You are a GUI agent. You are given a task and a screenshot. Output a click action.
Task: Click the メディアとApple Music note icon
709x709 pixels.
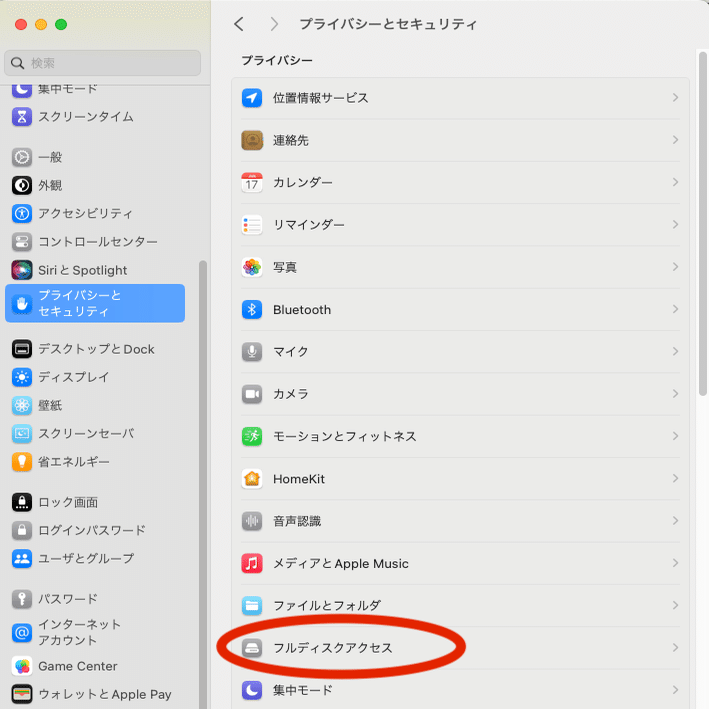[252, 563]
